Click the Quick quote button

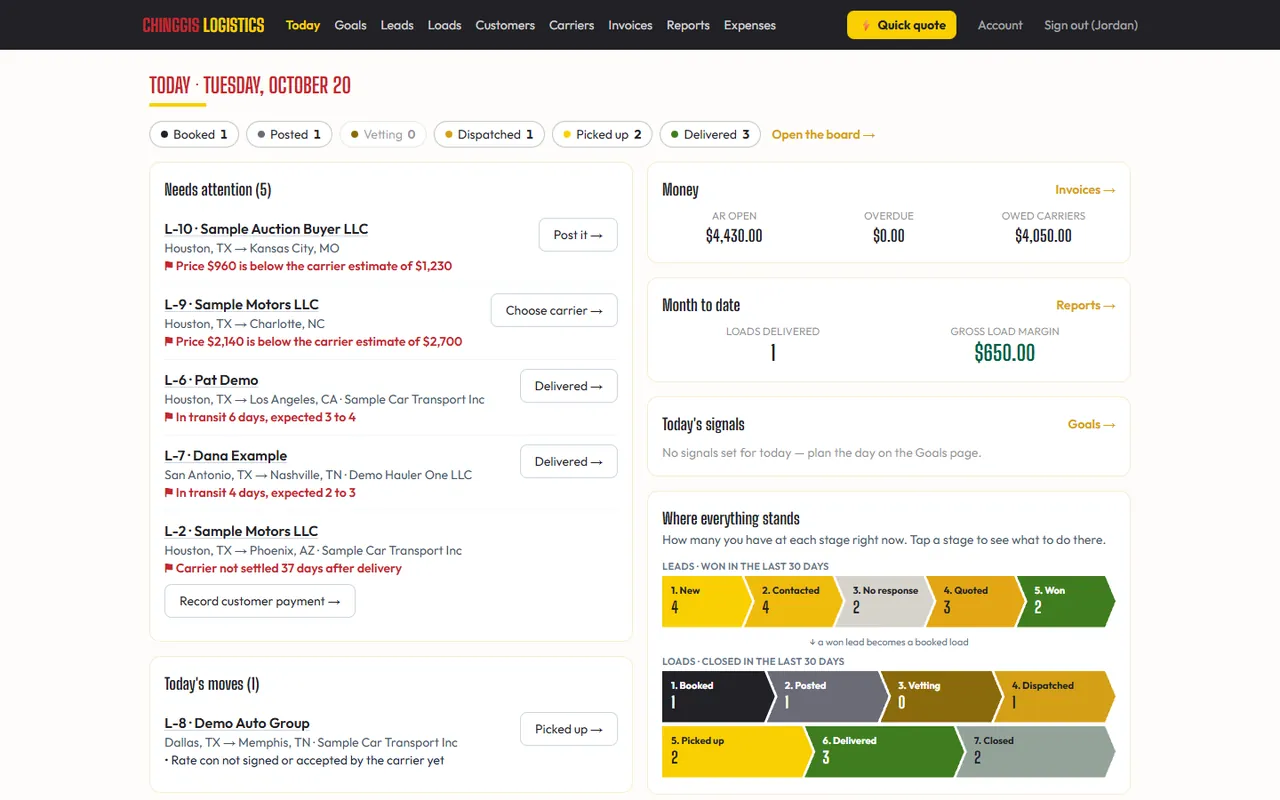[901, 25]
